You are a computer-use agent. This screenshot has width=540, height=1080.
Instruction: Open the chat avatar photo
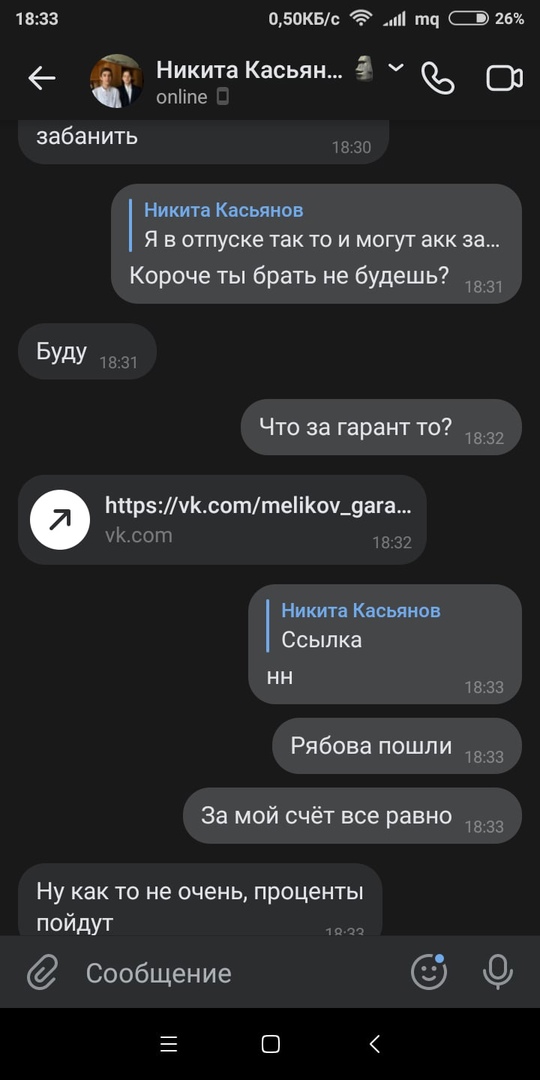tap(116, 81)
